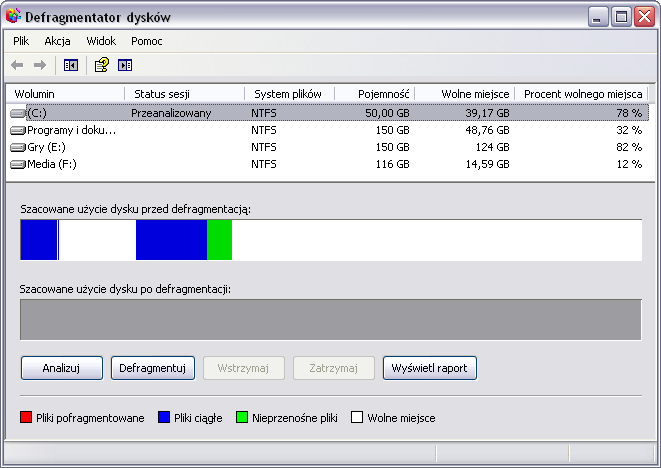Screen dimensions: 661x468
Task: Sort by Status sesji column header
Action: [185, 94]
